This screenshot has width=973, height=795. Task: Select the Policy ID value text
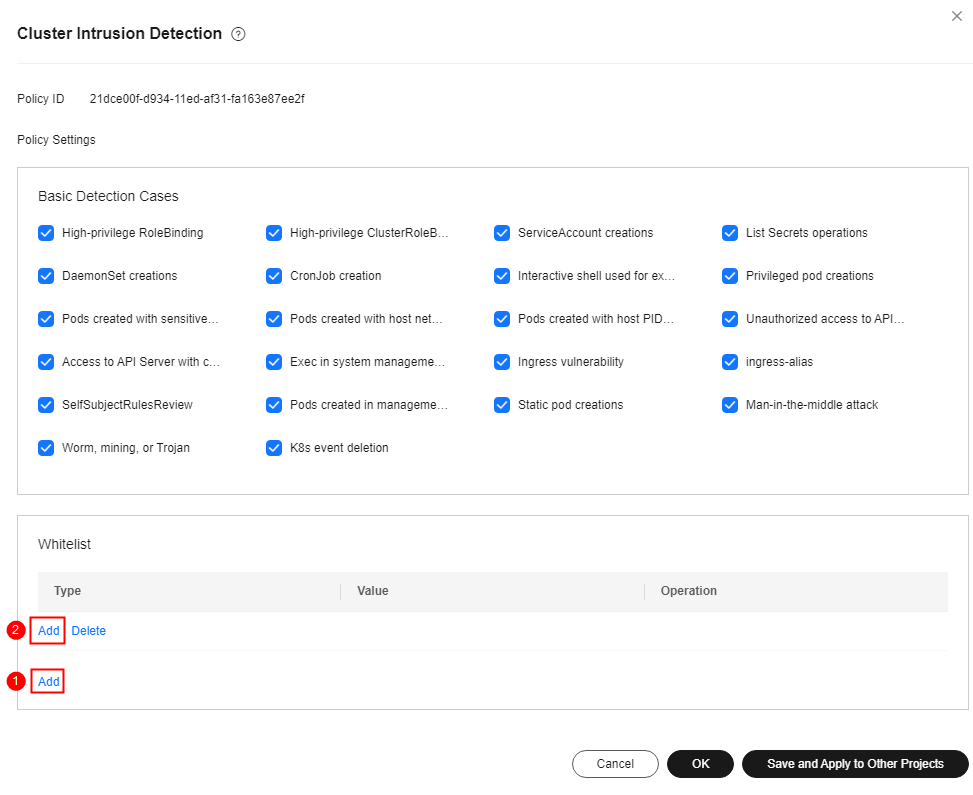[x=197, y=99]
